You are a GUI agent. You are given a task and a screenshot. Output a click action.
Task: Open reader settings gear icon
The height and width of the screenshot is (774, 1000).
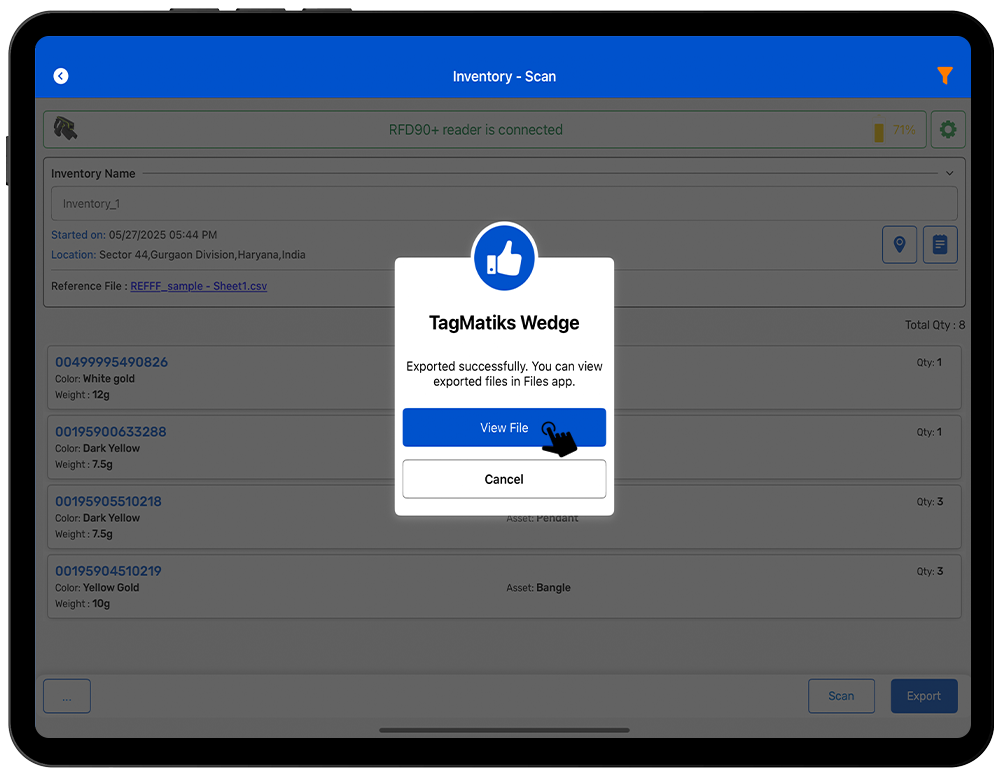point(948,130)
